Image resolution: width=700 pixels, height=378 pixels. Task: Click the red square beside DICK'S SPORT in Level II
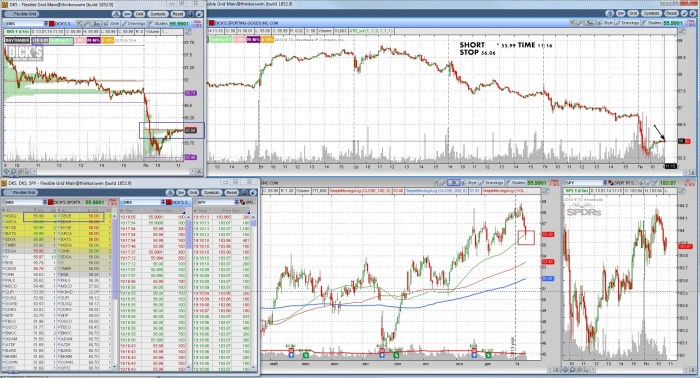50,202
